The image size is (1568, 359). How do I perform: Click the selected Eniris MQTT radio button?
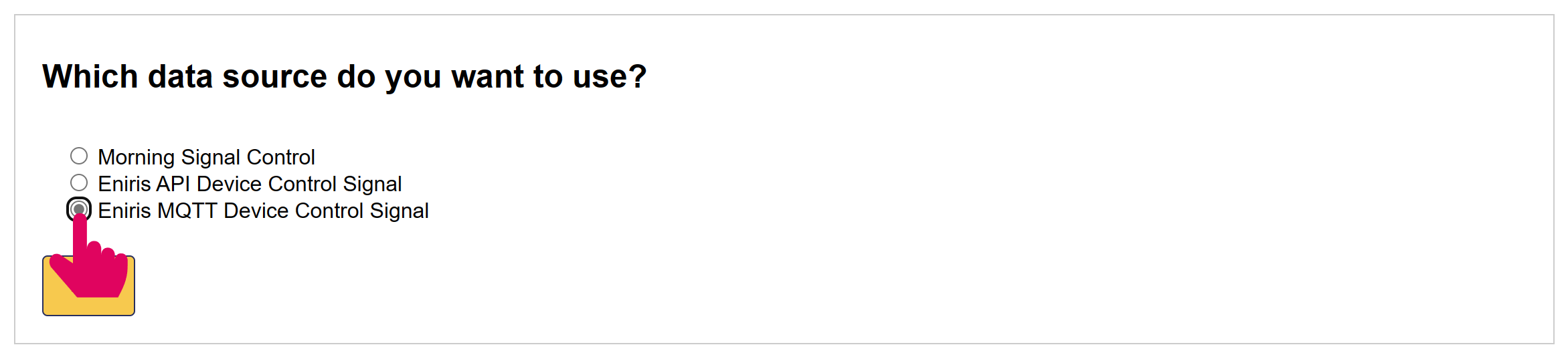(x=79, y=209)
